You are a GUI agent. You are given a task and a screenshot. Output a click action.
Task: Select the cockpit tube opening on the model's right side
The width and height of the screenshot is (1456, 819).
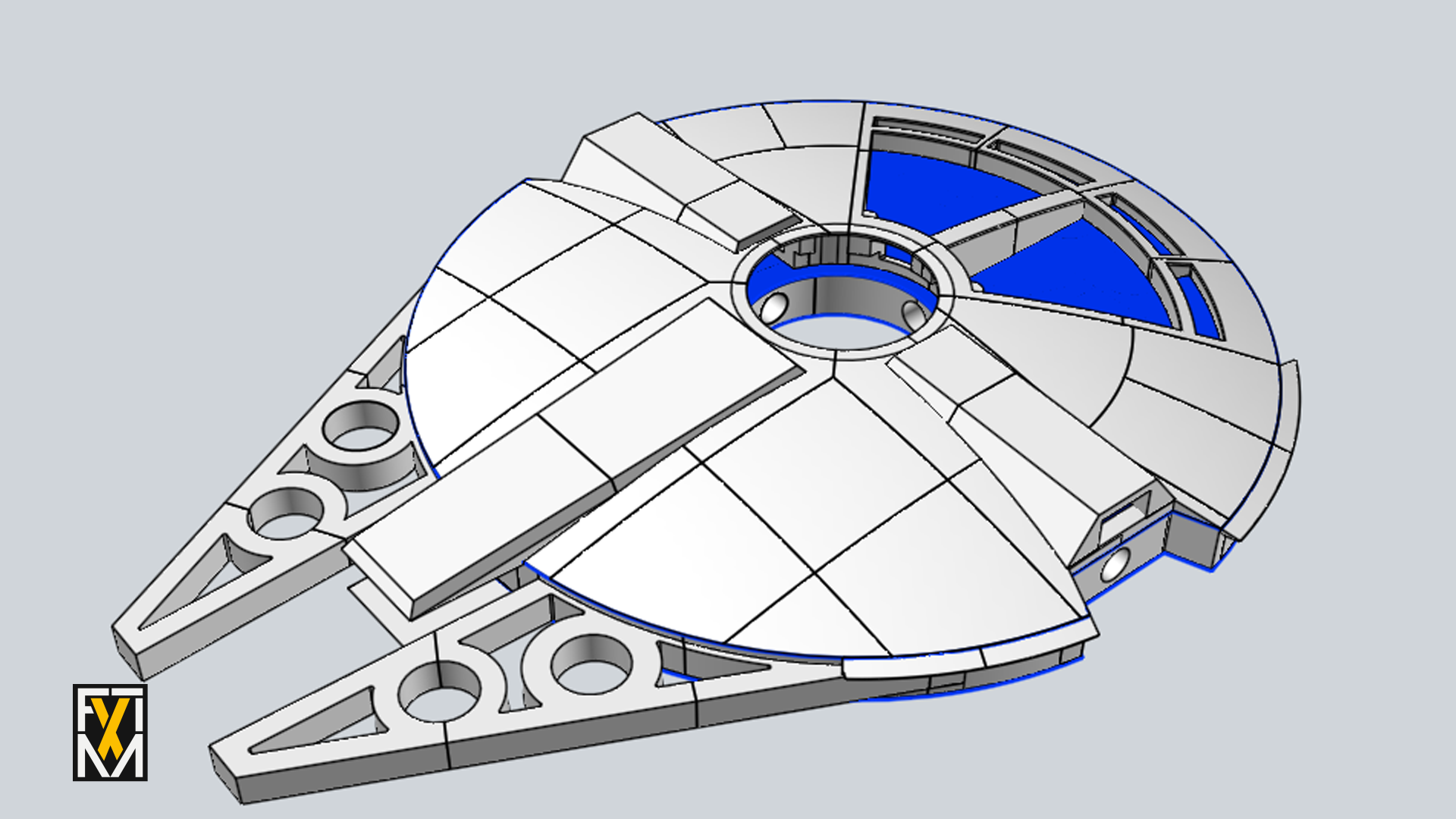(1114, 565)
